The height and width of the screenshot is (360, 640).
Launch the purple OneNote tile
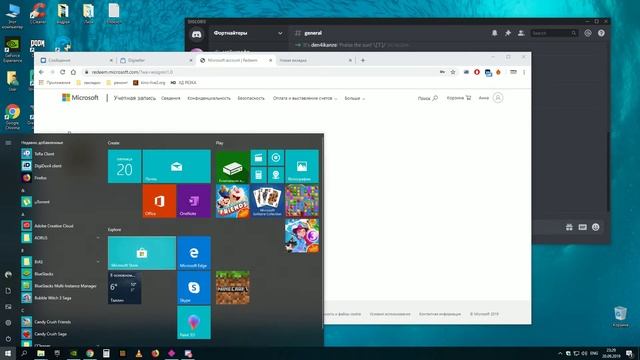194,201
